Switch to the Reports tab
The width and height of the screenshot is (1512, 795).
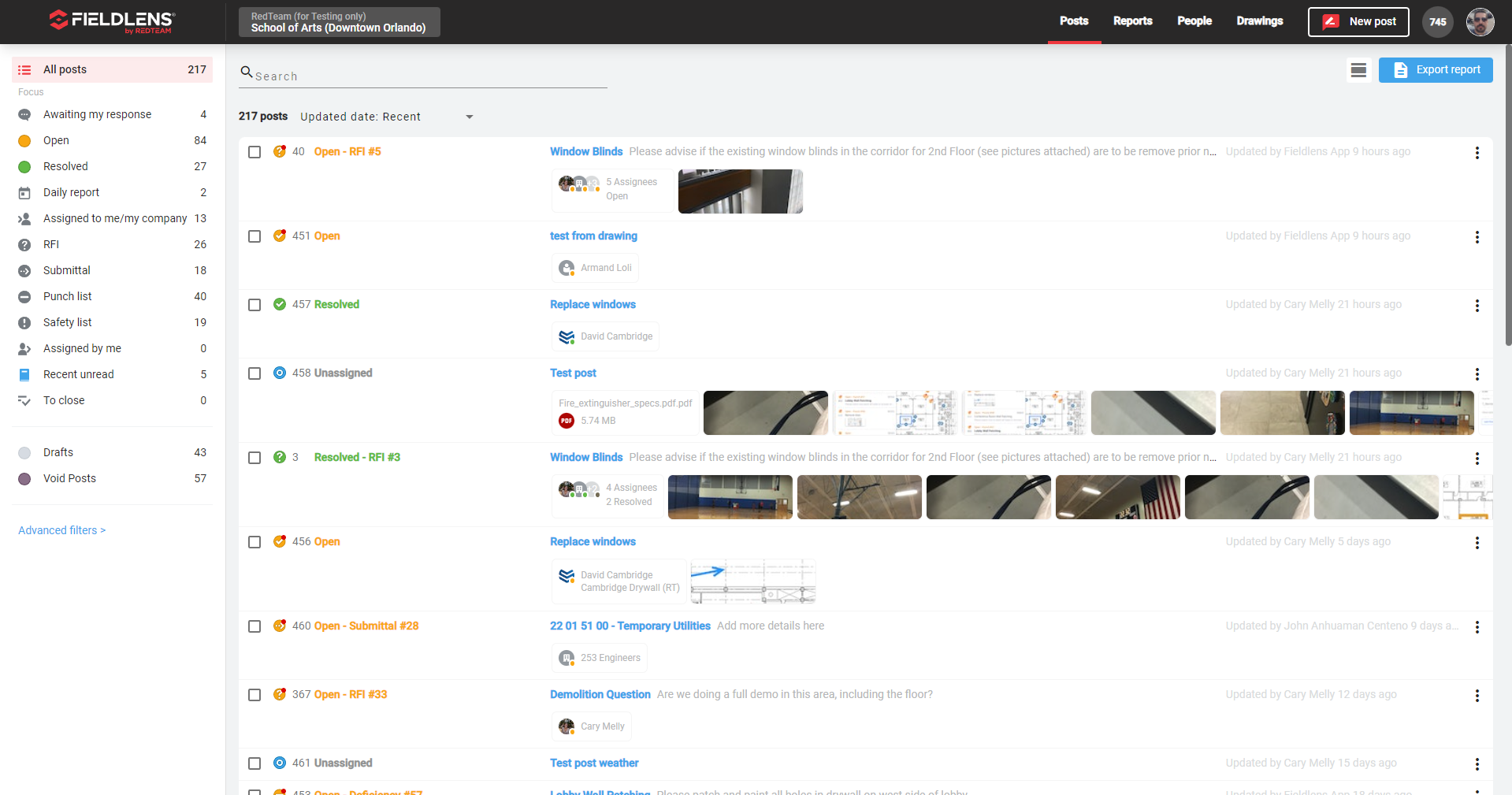point(1132,21)
